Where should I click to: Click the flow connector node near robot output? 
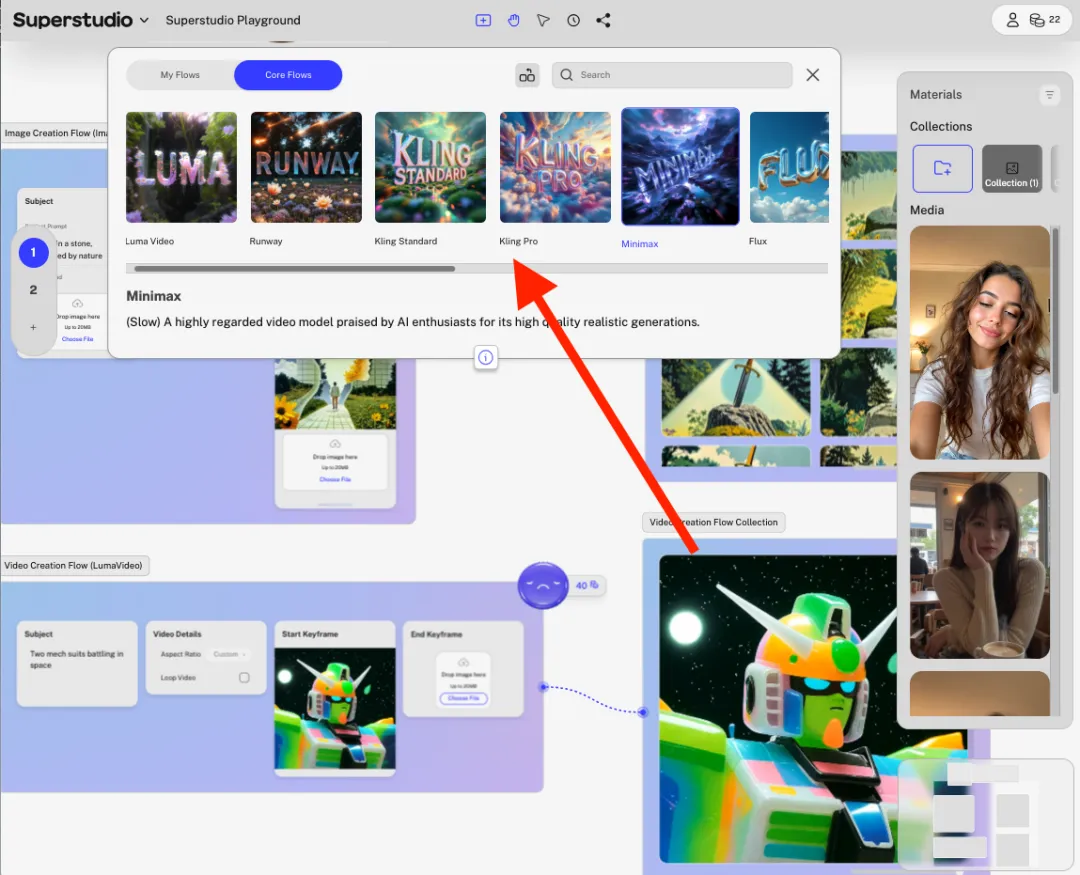coord(643,712)
